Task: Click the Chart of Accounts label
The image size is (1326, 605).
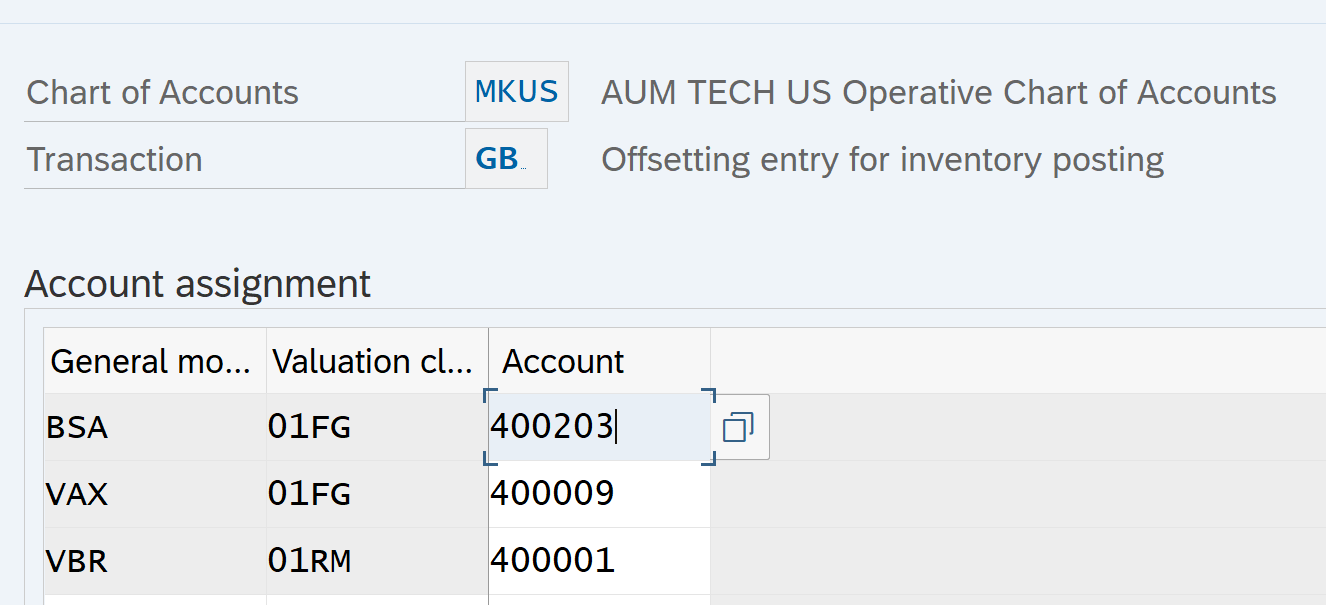Action: pyautogui.click(x=162, y=93)
